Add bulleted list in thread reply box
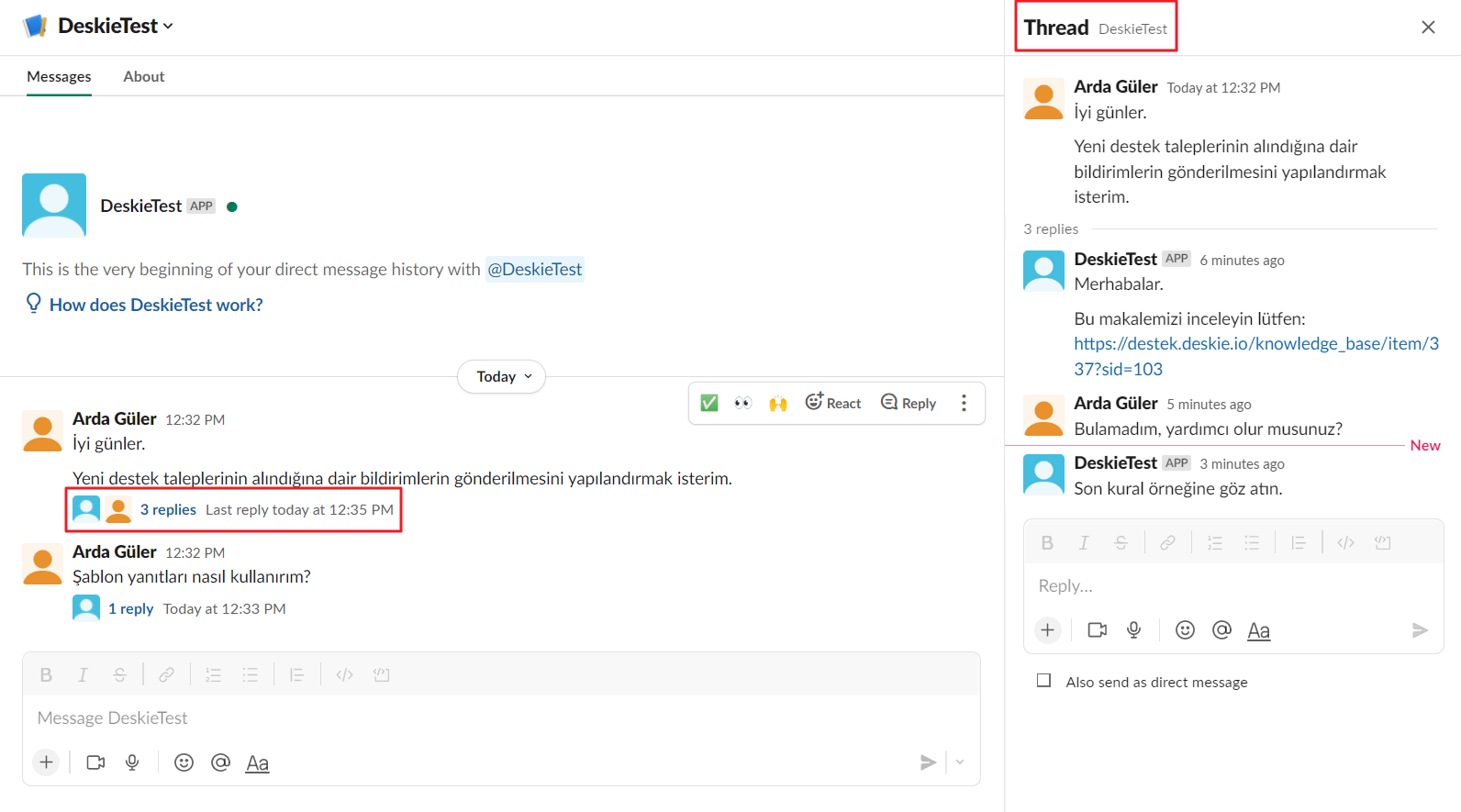Screen dimensions: 1461x812 1251,543
